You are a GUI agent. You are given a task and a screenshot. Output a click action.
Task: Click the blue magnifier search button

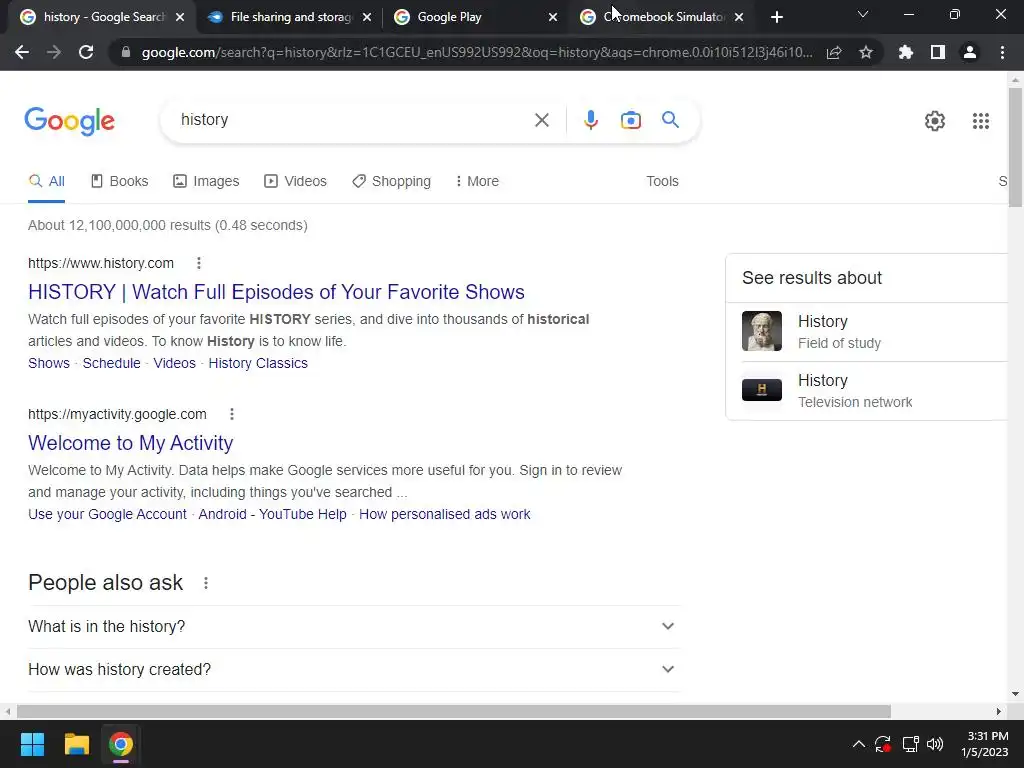[x=670, y=120]
